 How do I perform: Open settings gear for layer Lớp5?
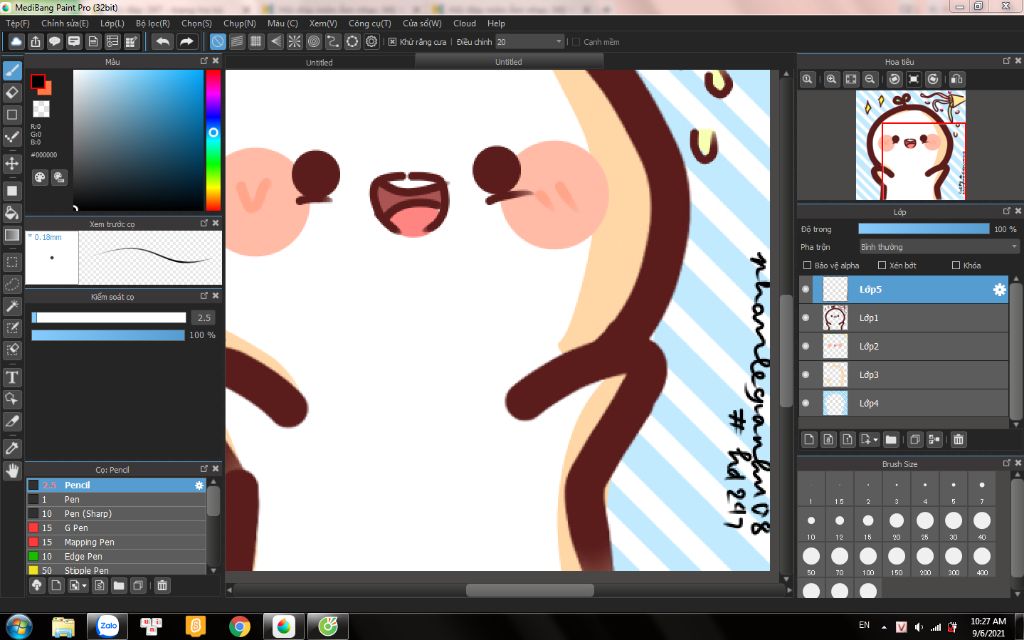click(998, 290)
